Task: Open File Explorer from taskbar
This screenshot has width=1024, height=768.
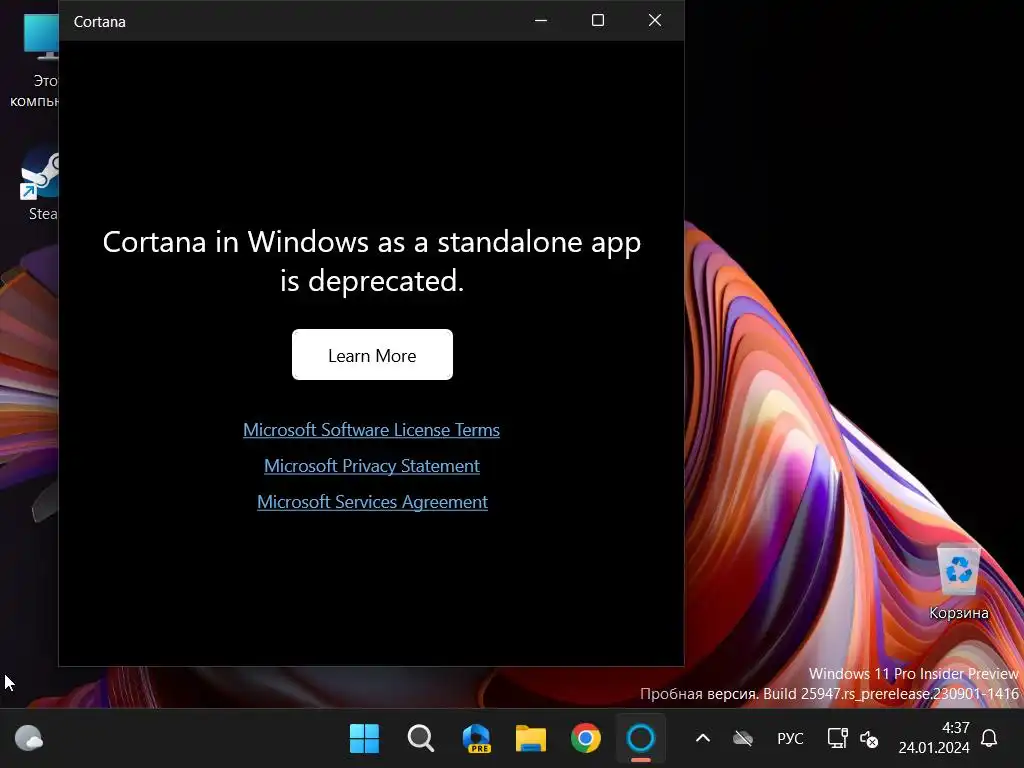Action: tap(531, 739)
